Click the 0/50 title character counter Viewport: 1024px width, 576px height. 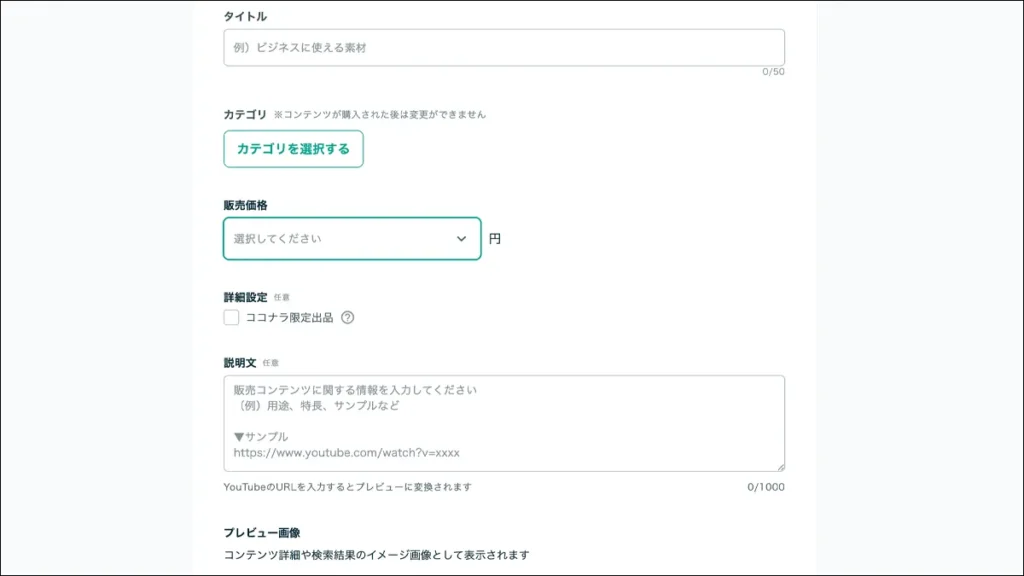(x=773, y=72)
